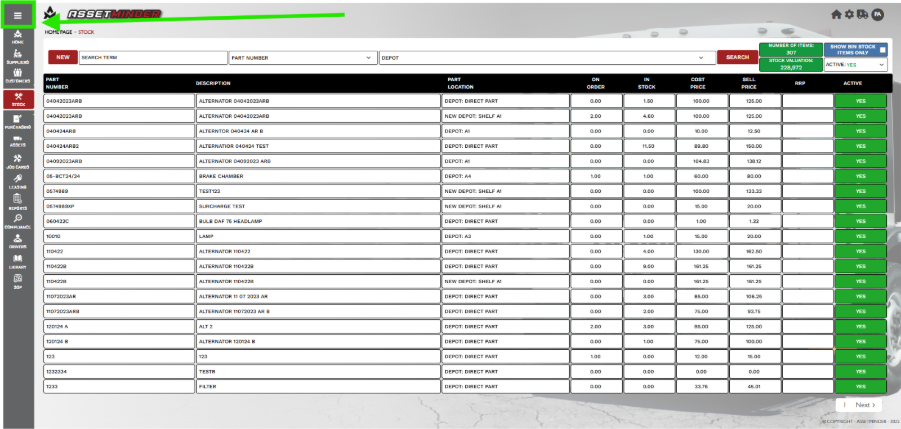Click the Number of Items green box

791,49
